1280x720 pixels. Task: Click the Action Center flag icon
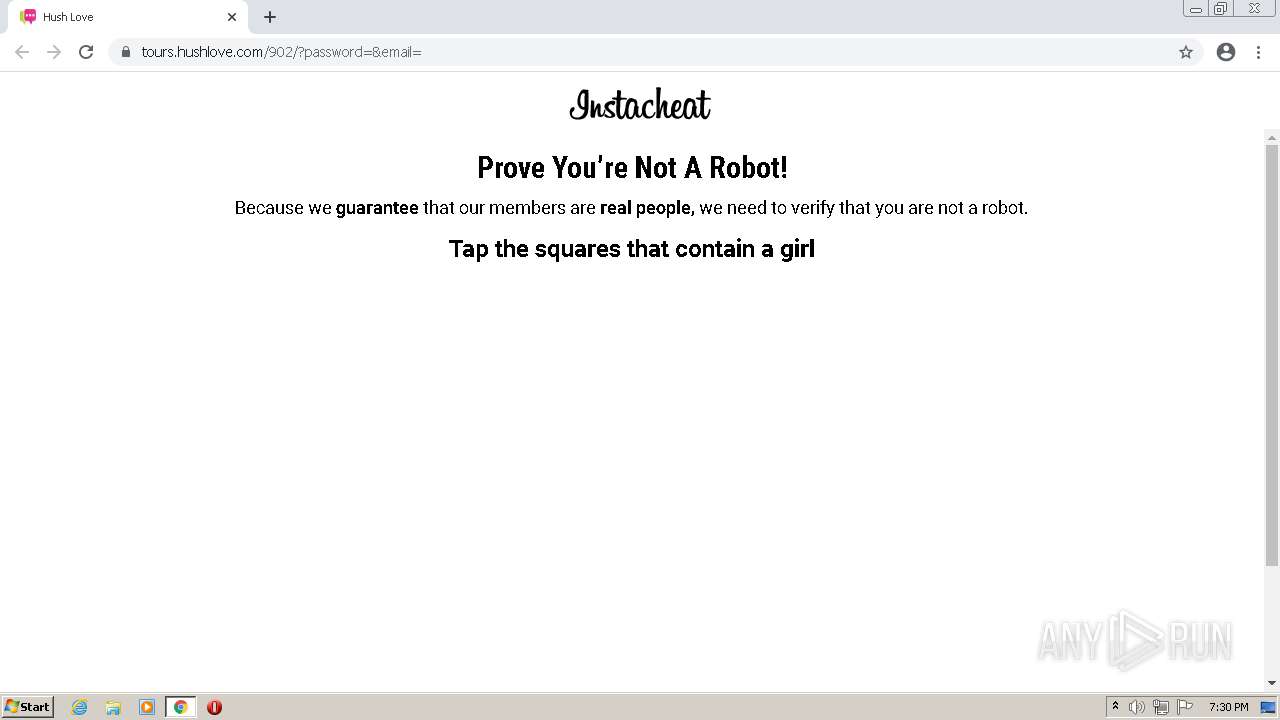1185,707
